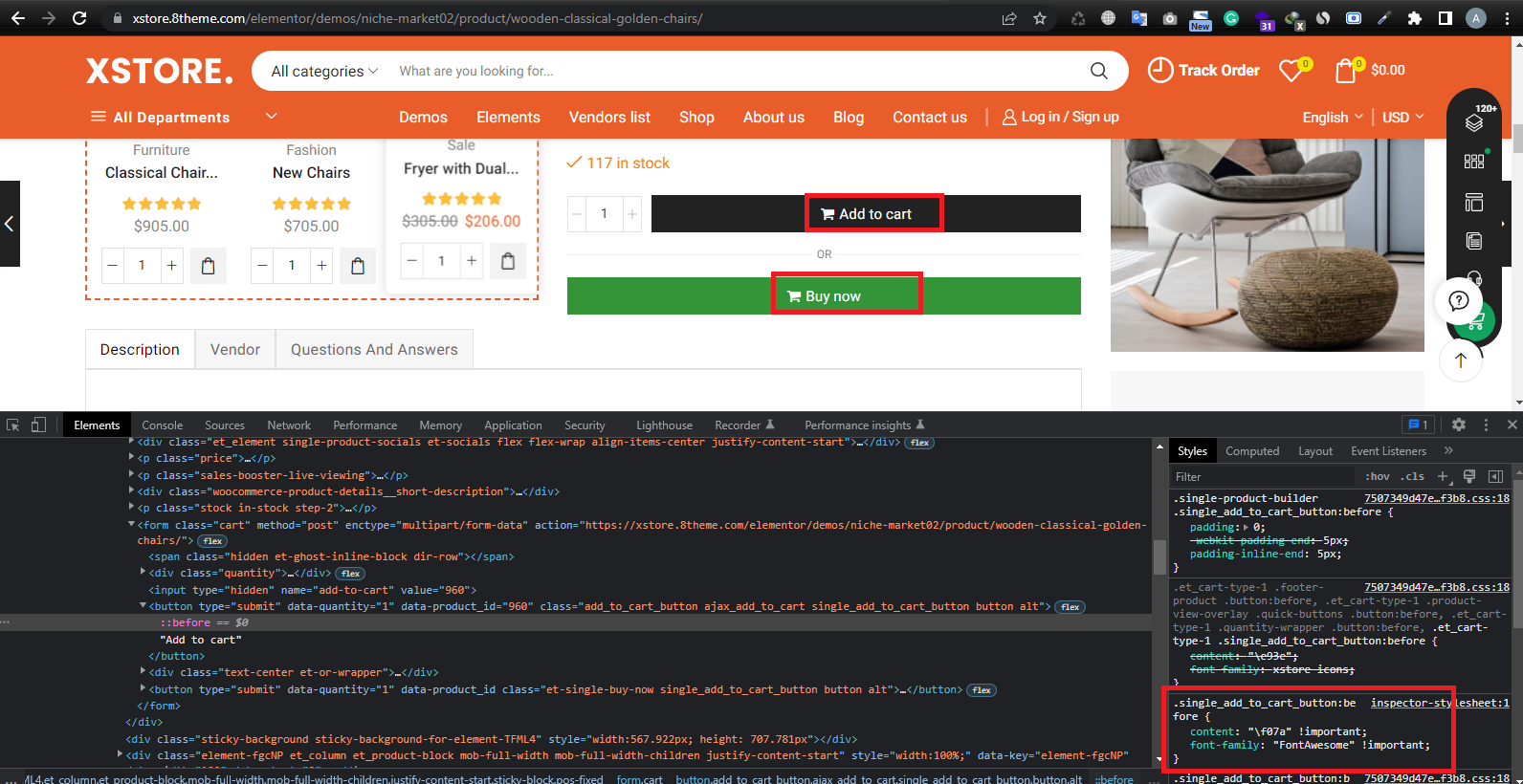Switch to DevTools Console tab
The image size is (1523, 784).
coord(162,425)
